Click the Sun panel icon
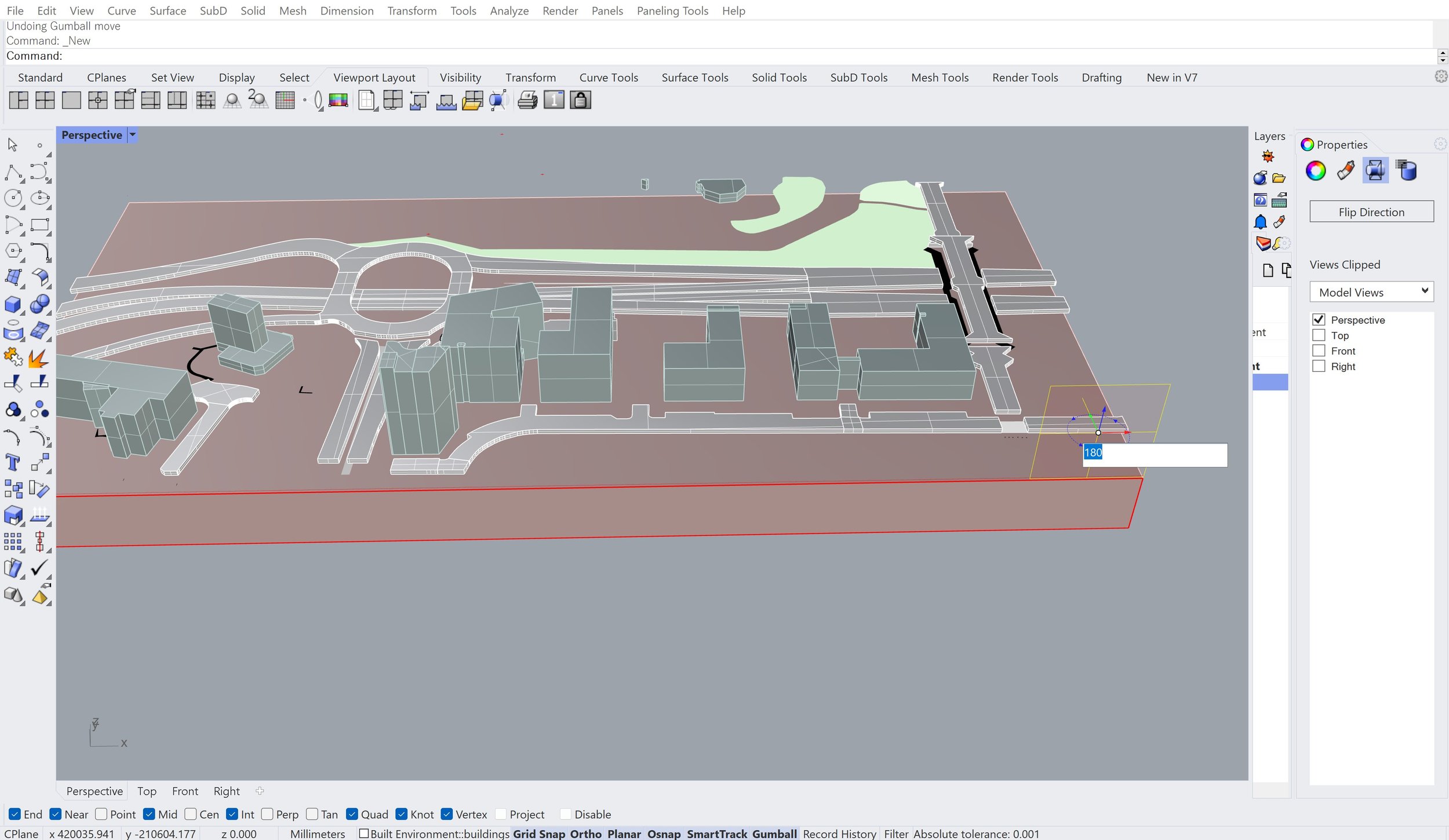 (x=1268, y=156)
